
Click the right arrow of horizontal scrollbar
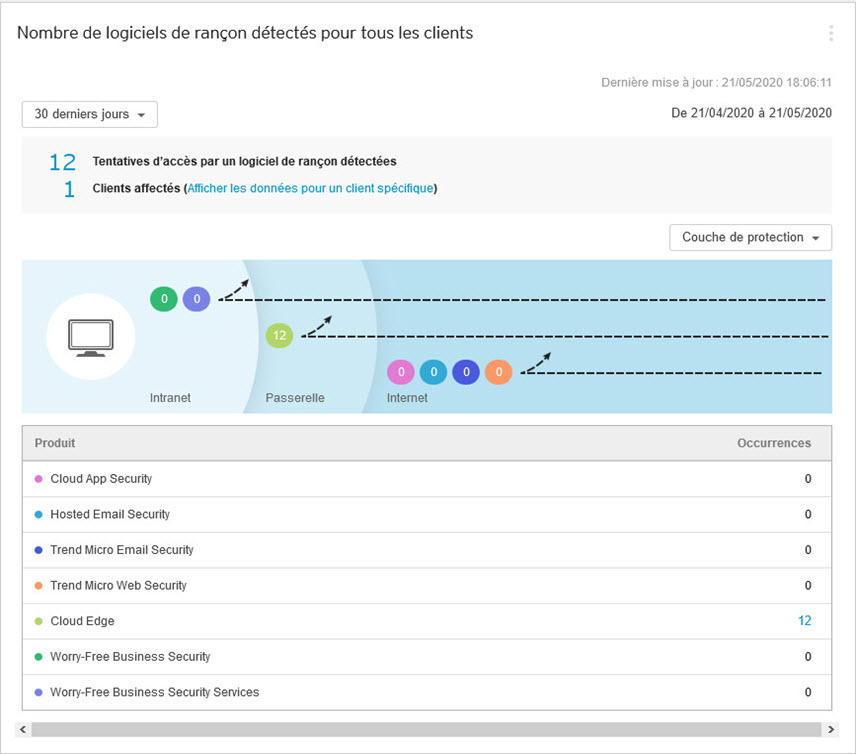pos(830,729)
